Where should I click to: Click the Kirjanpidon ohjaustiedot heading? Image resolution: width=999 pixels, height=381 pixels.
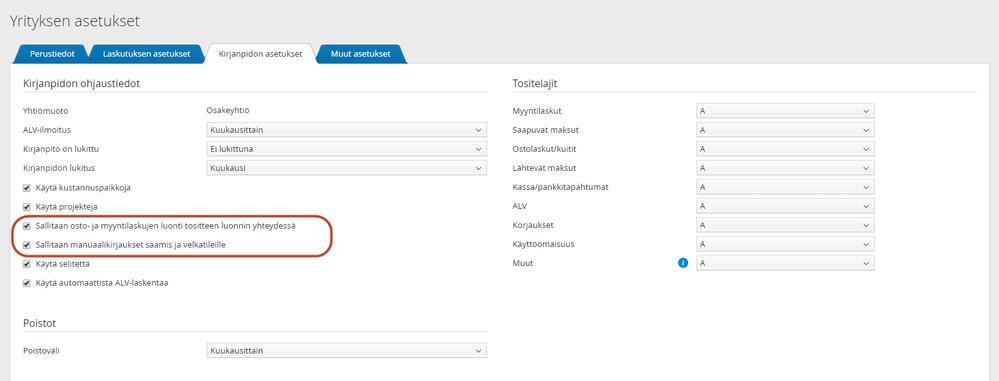pos(81,83)
